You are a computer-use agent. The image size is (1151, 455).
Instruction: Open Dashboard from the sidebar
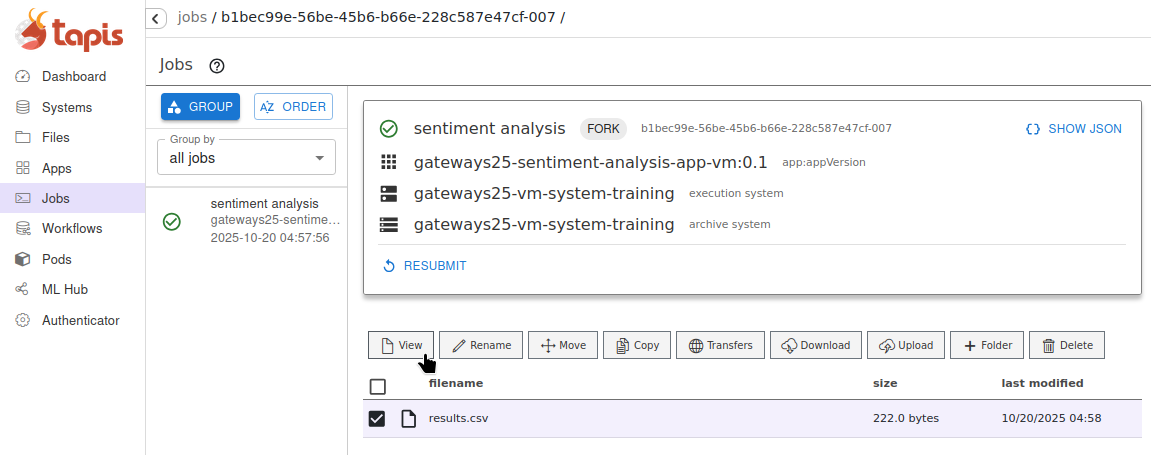click(73, 76)
